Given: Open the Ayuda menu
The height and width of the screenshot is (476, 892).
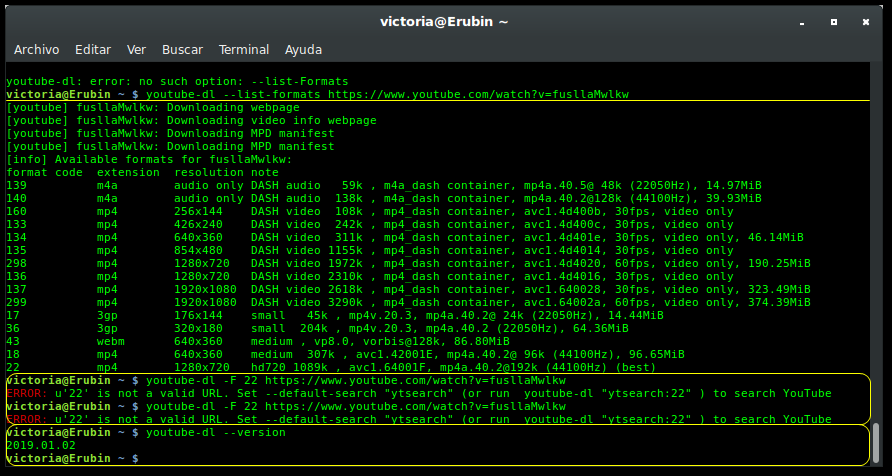Looking at the screenshot, I should tap(303, 49).
